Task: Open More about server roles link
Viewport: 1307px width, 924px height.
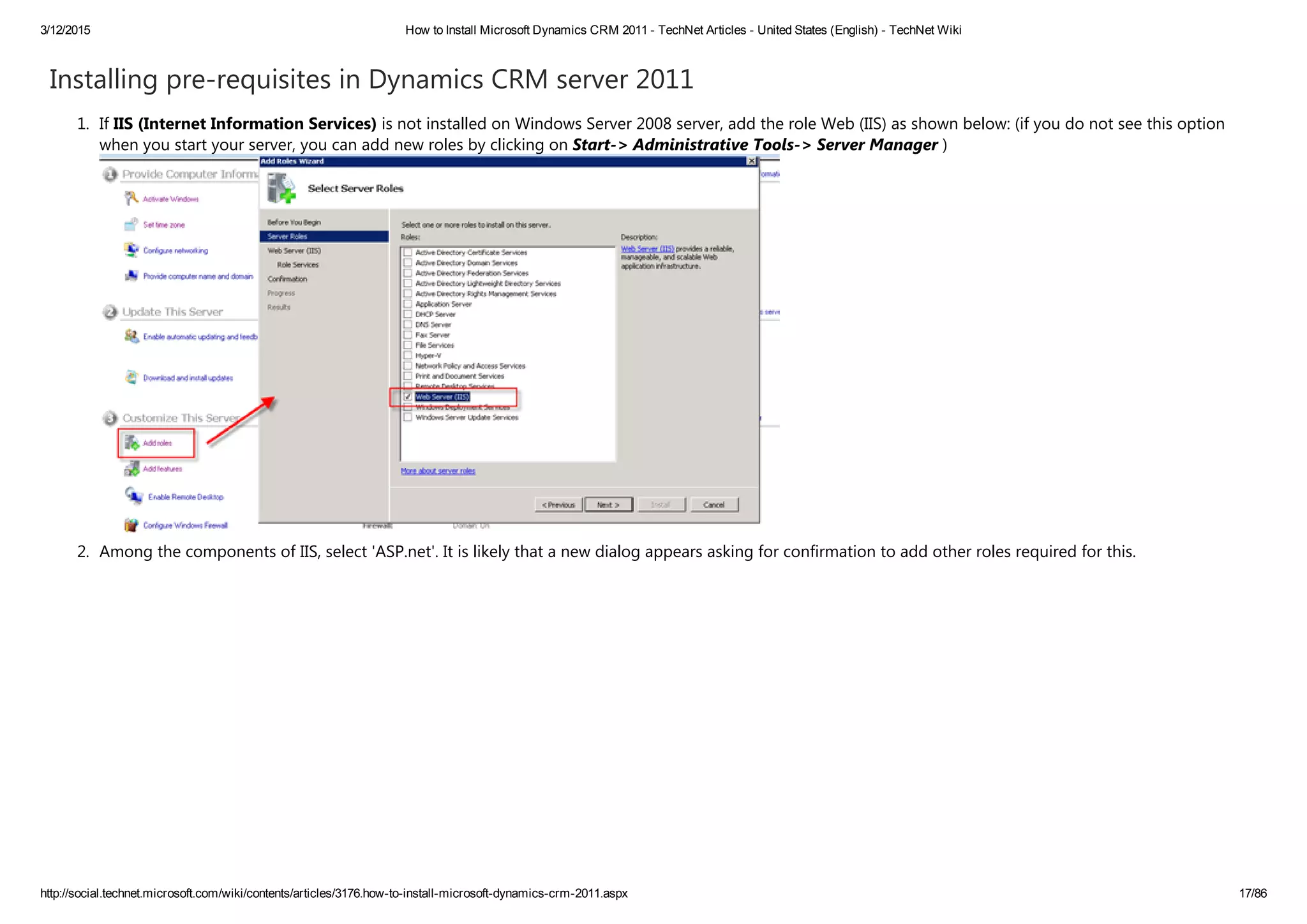Action: click(438, 471)
